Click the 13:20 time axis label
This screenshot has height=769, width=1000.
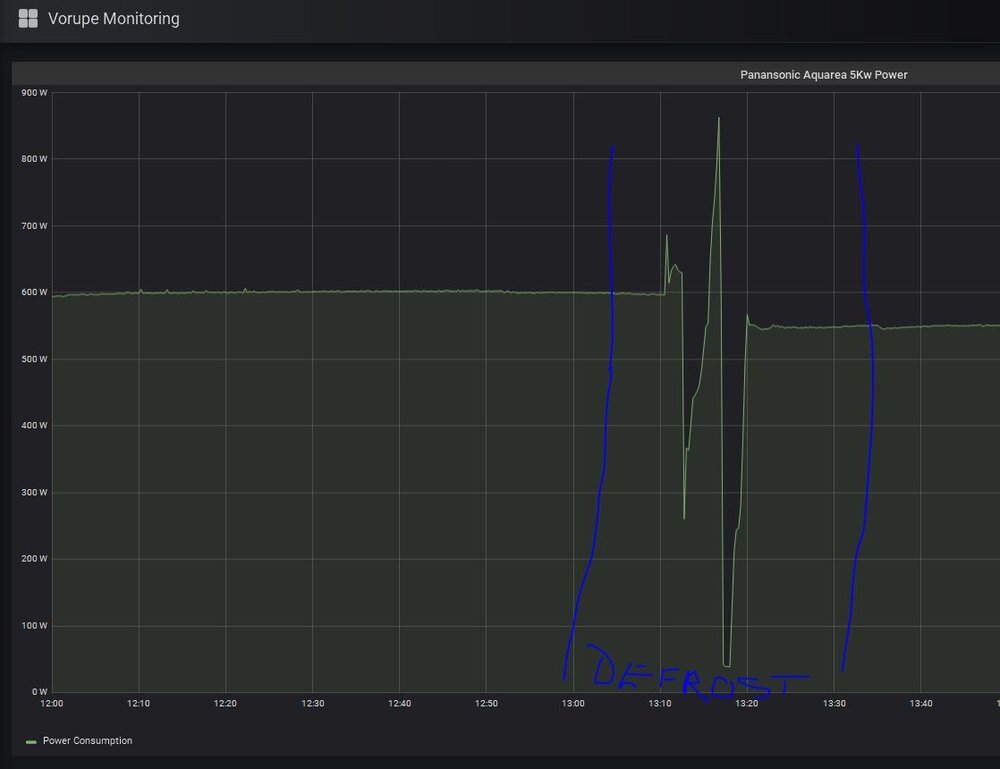pos(747,704)
